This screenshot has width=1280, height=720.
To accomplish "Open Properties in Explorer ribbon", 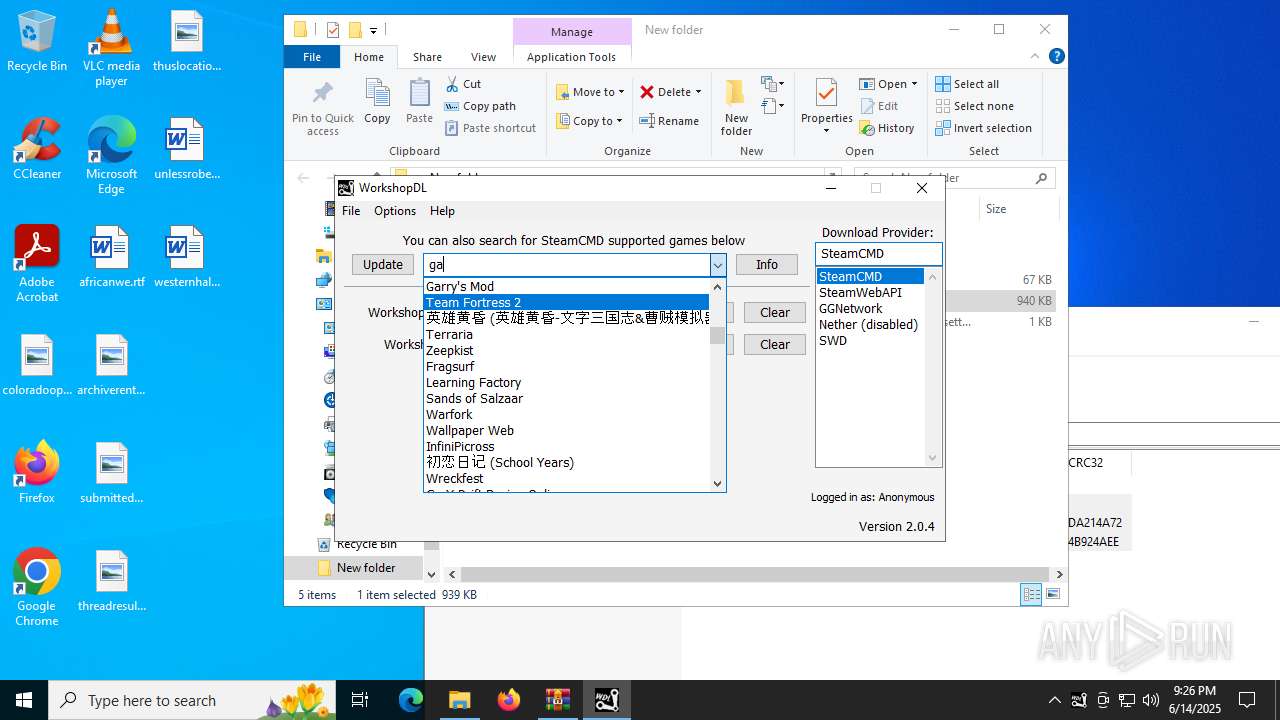I will pyautogui.click(x=826, y=106).
